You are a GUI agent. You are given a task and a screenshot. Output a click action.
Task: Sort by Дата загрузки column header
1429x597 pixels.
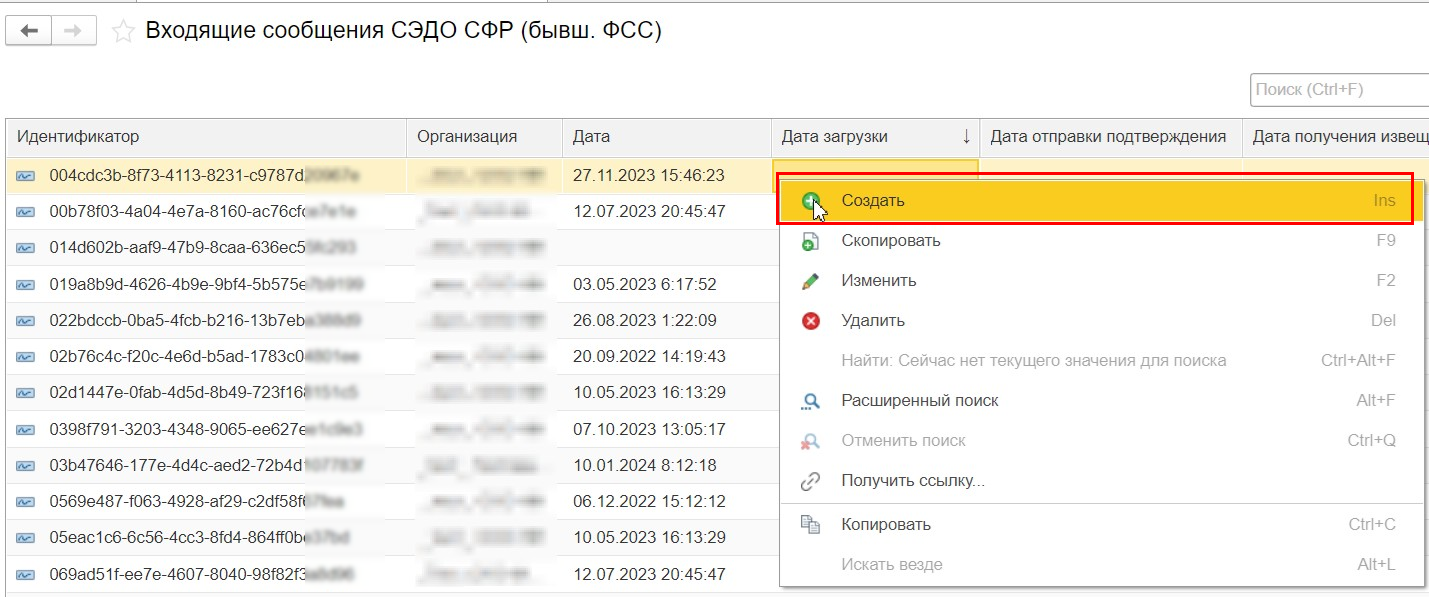[834, 137]
